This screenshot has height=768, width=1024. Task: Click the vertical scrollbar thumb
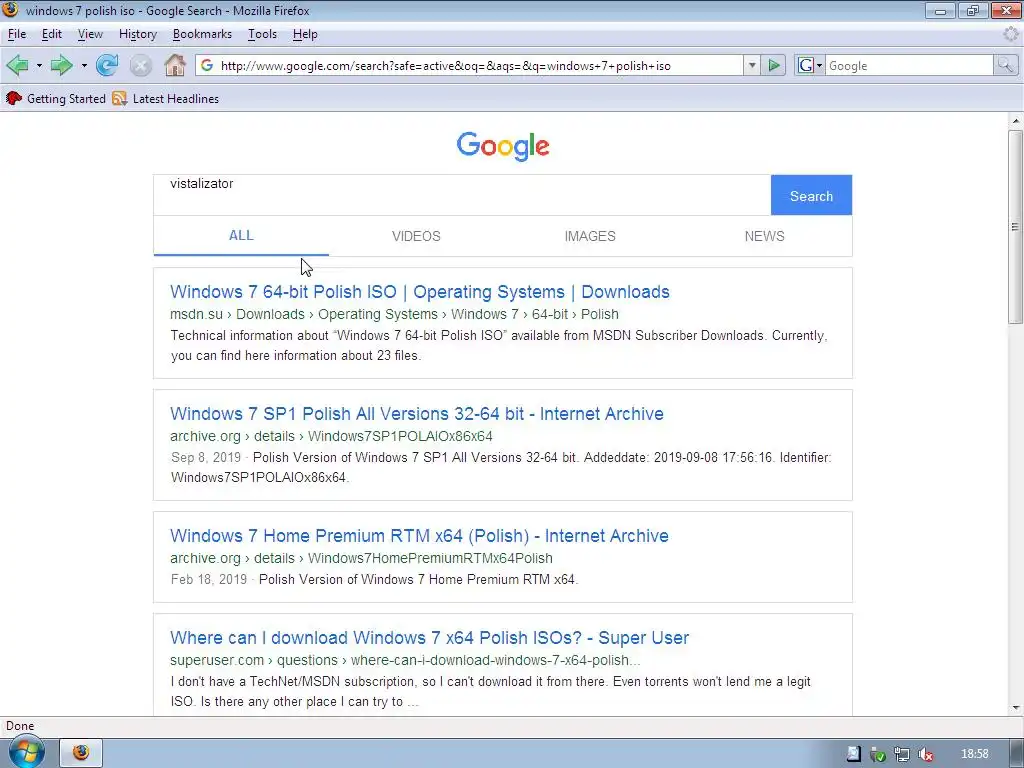click(1015, 227)
